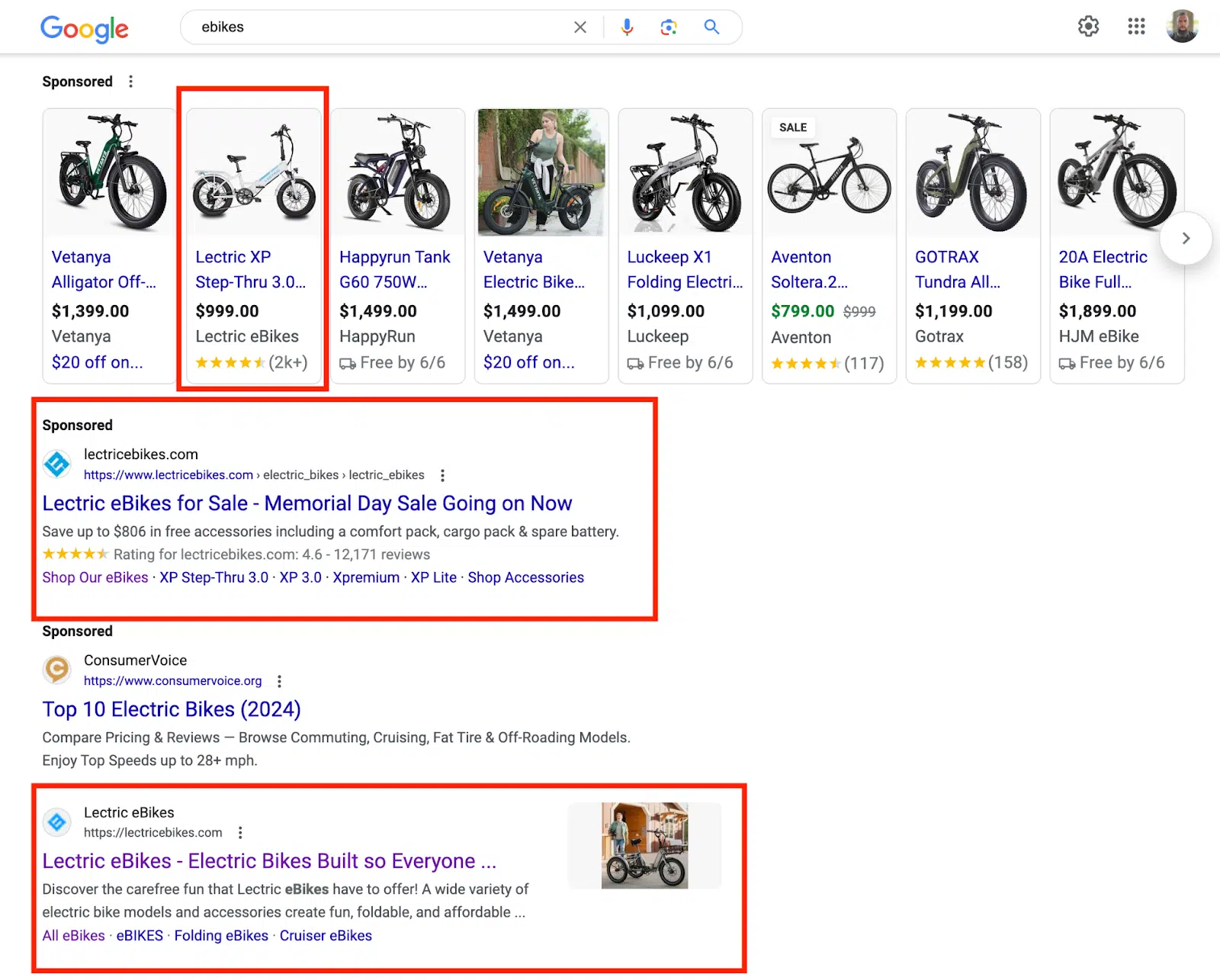Click the Lectric eBikes organic result favicon
Screen dimensions: 1220x980
click(x=57, y=822)
